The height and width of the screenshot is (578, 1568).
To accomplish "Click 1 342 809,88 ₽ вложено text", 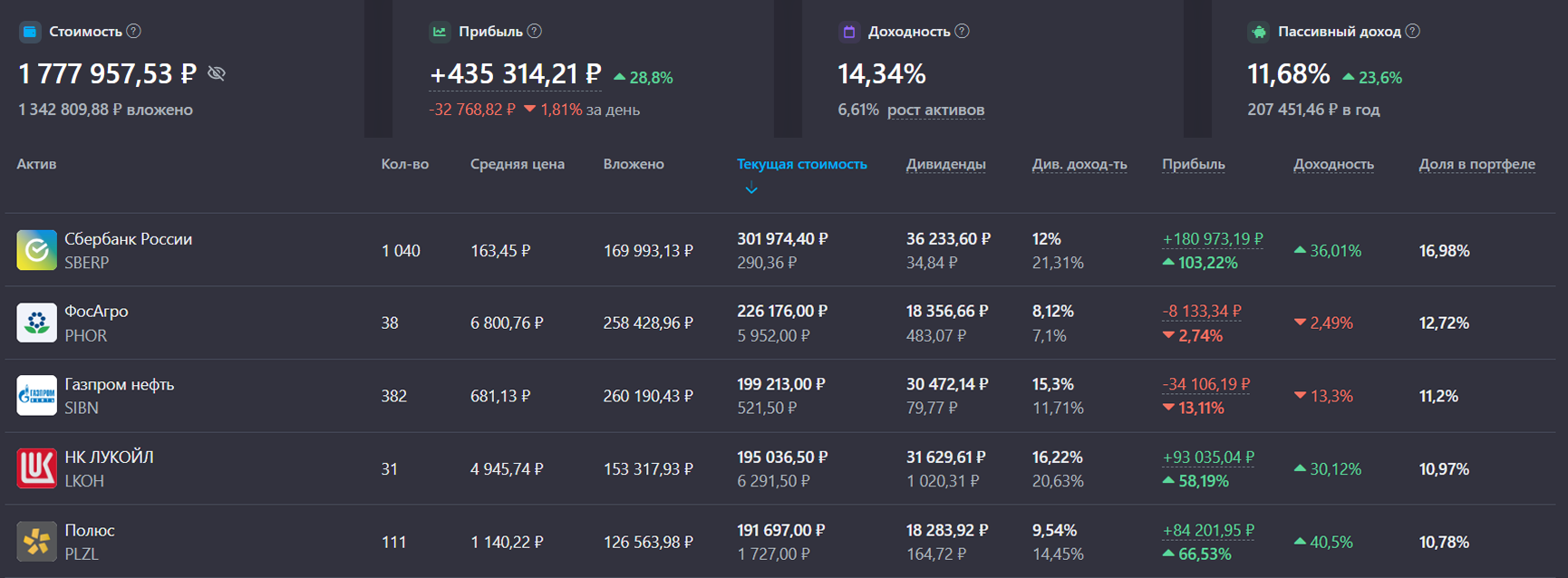I will pos(105,110).
